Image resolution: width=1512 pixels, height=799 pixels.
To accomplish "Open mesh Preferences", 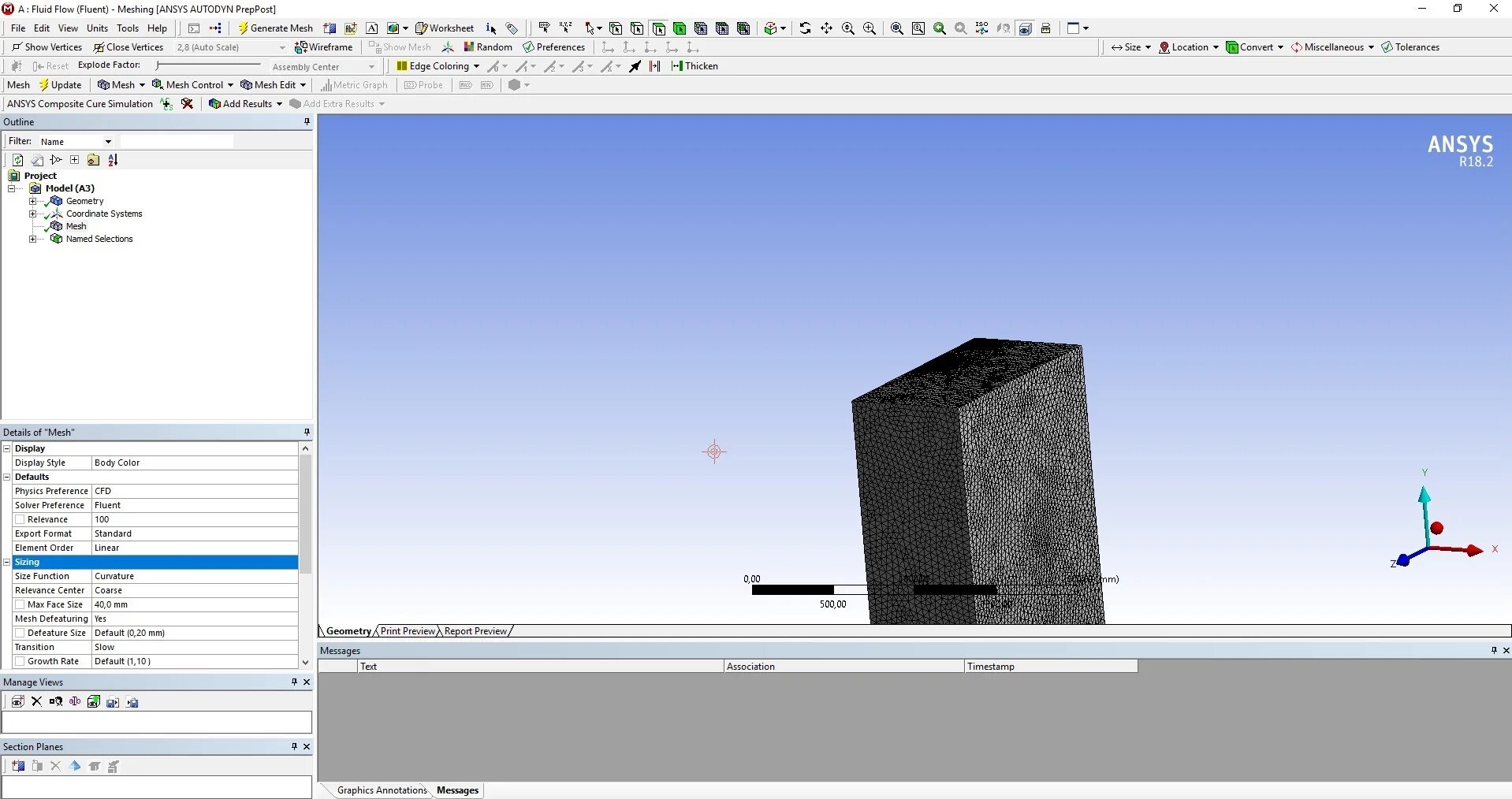I will point(553,47).
